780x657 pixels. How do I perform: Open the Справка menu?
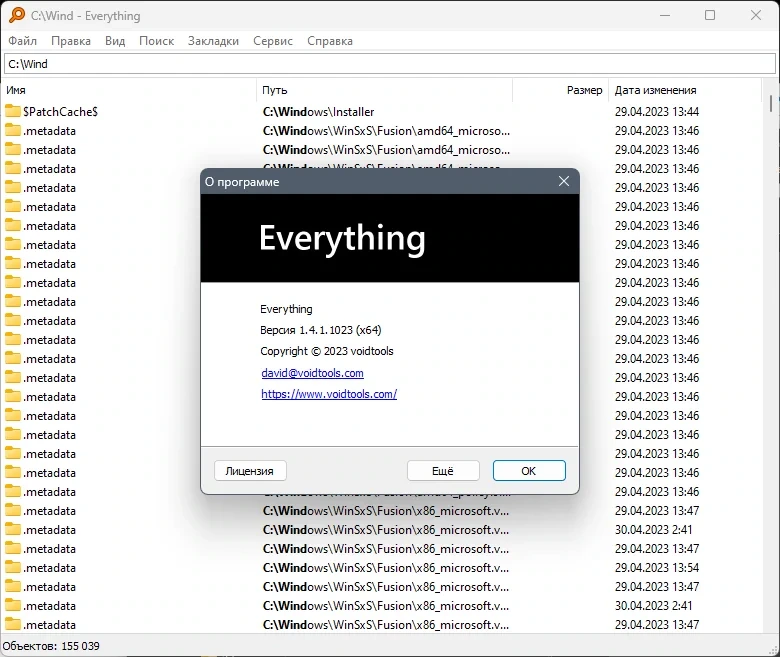[330, 41]
